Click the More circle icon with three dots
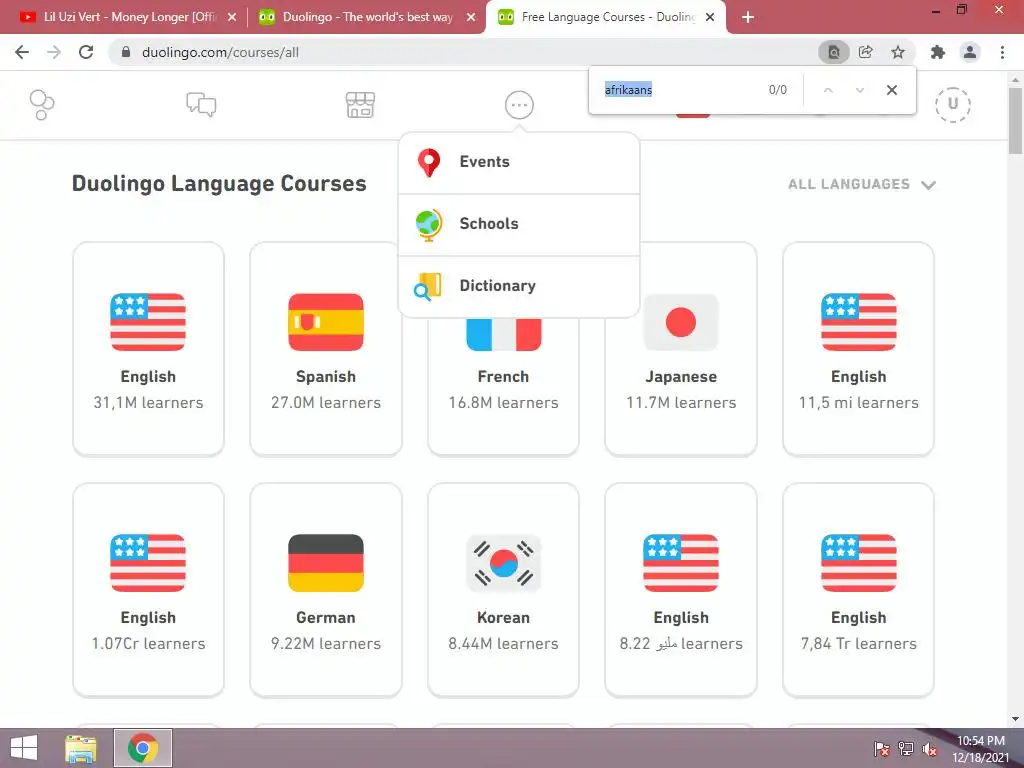1024x768 pixels. pos(519,104)
